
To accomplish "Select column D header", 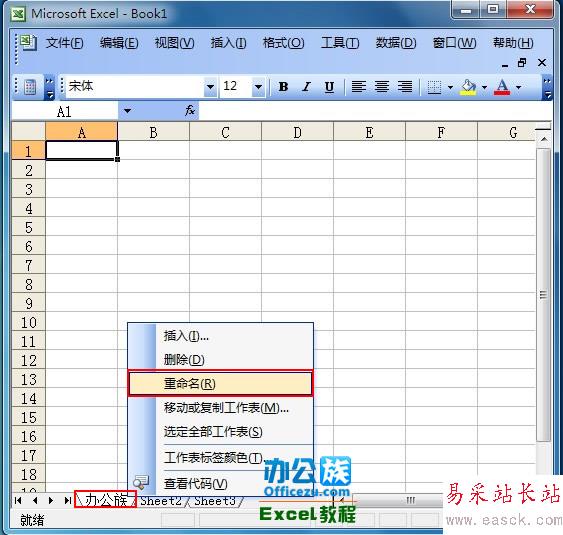I will coord(298,132).
